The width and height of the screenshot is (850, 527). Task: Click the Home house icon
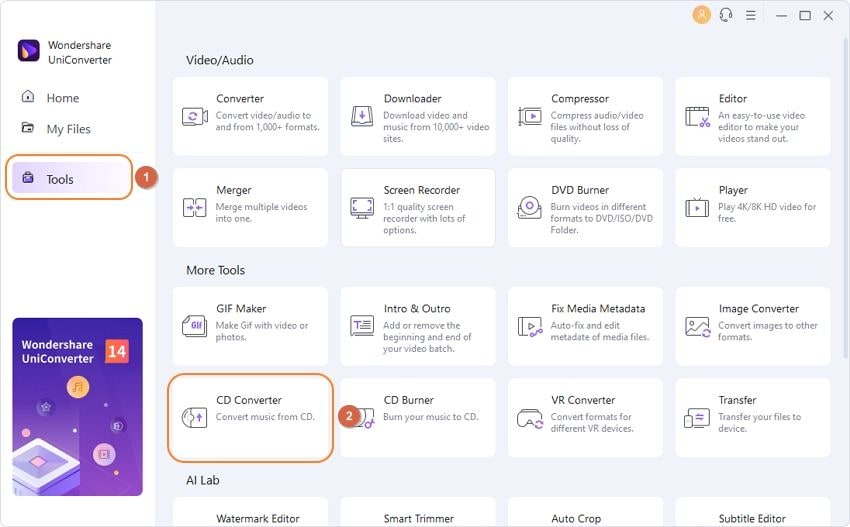tap(28, 97)
